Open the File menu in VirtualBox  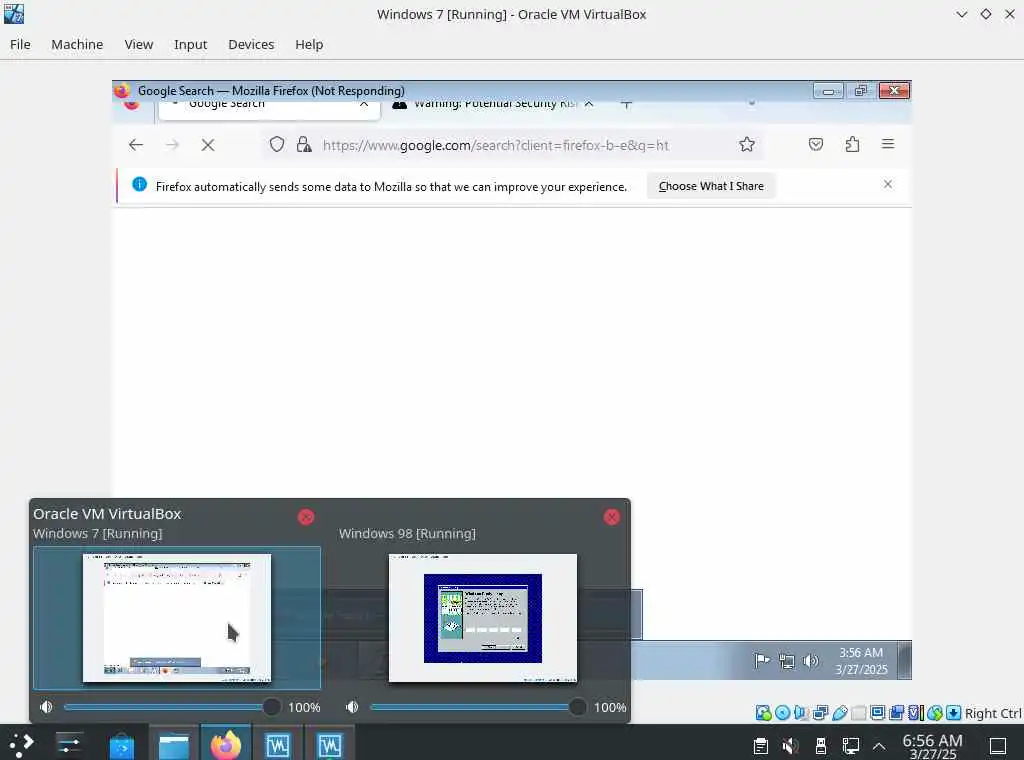point(20,44)
